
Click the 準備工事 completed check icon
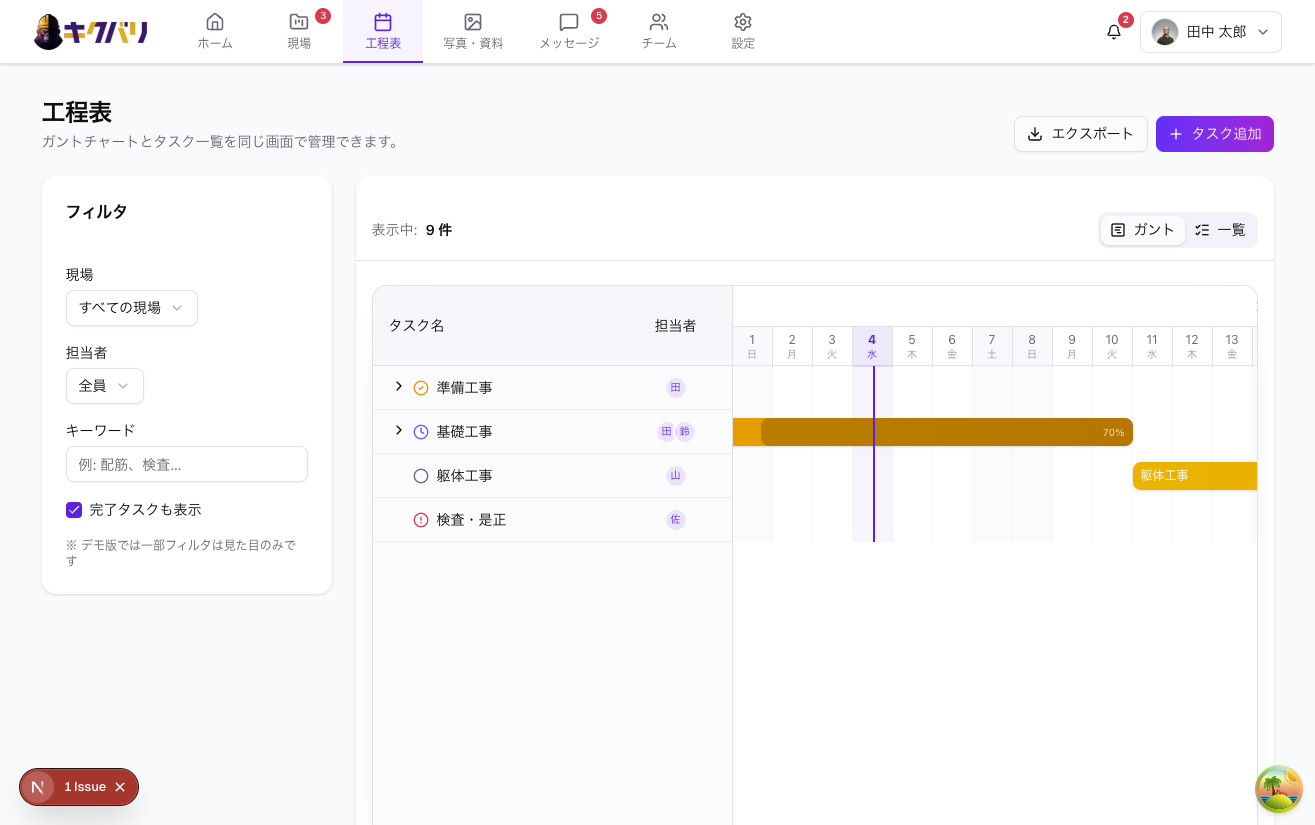pos(421,388)
